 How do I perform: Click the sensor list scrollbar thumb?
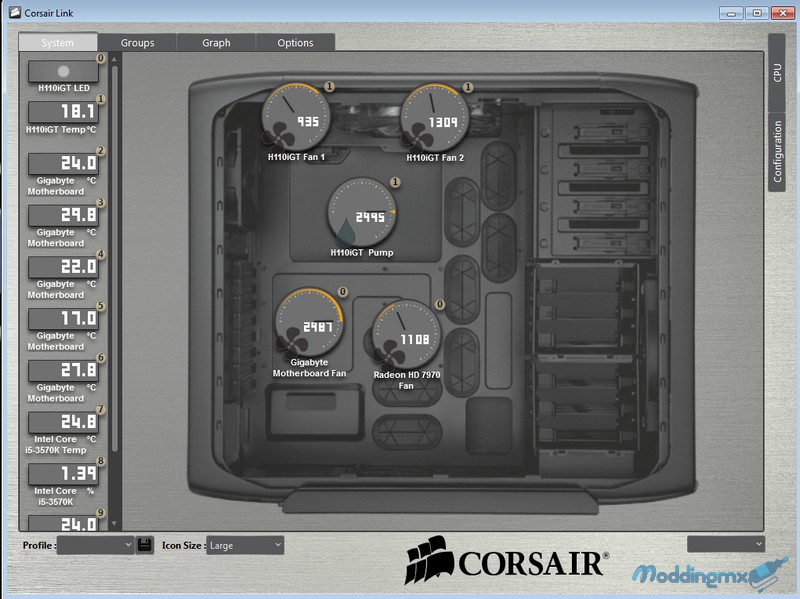115,259
